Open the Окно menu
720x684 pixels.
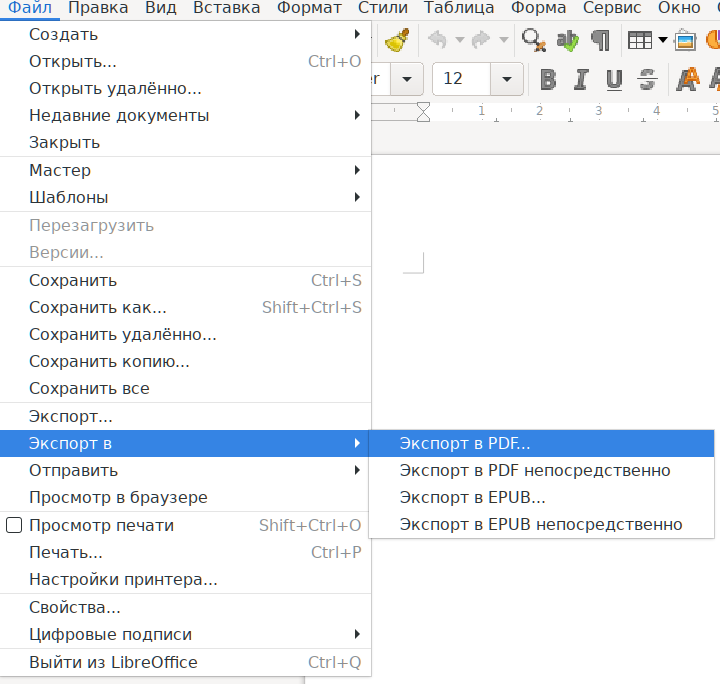[x=679, y=8]
